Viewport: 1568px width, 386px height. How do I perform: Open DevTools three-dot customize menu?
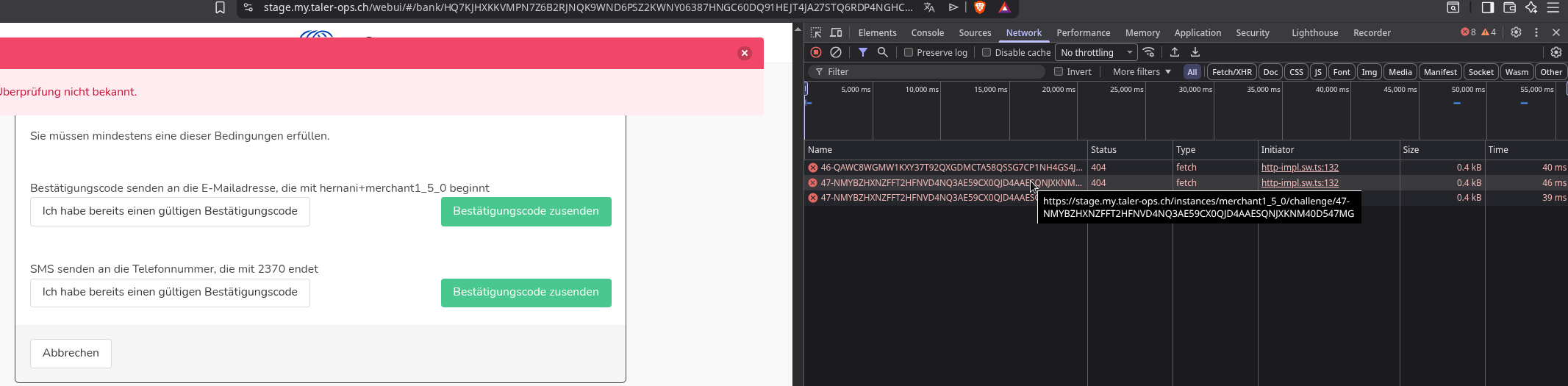(x=1536, y=32)
